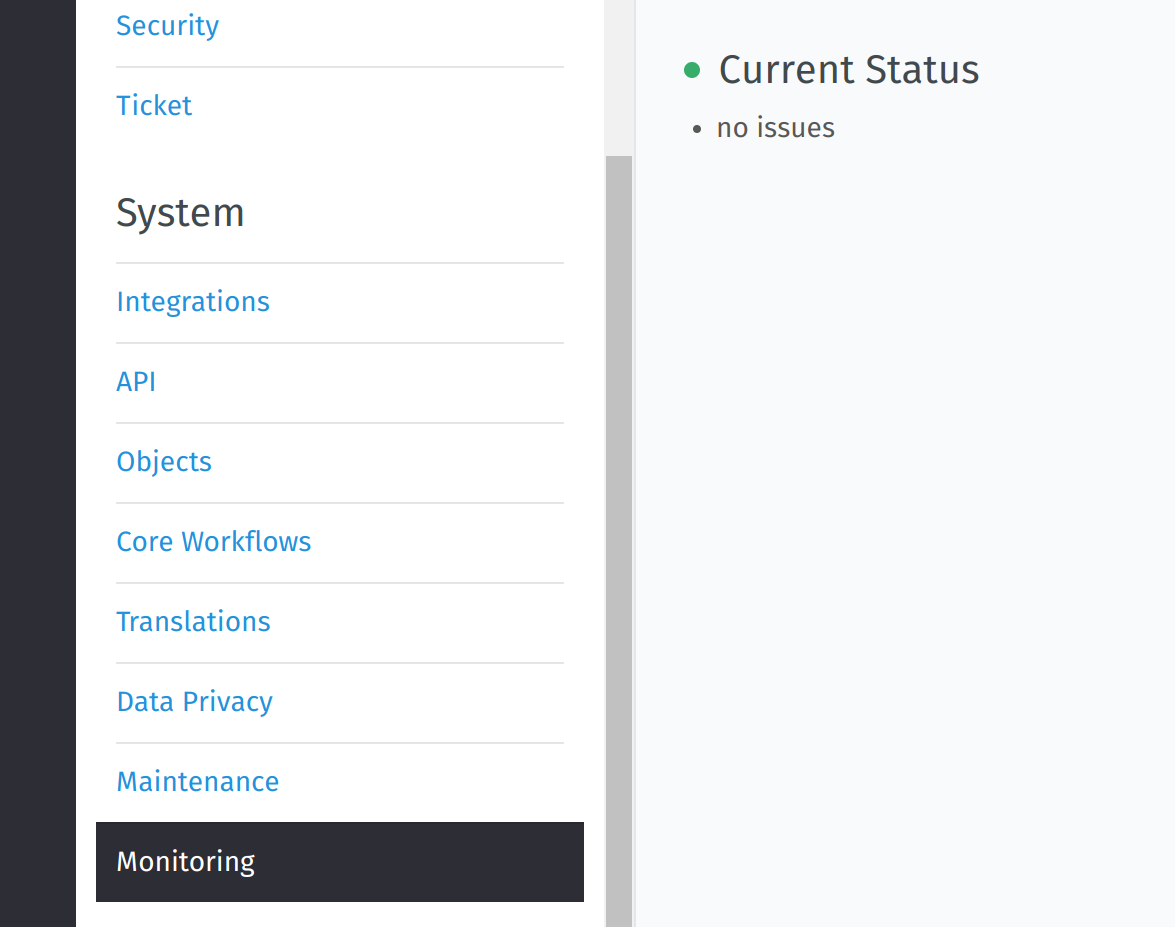Click the 'no issues' status text

coord(776,127)
